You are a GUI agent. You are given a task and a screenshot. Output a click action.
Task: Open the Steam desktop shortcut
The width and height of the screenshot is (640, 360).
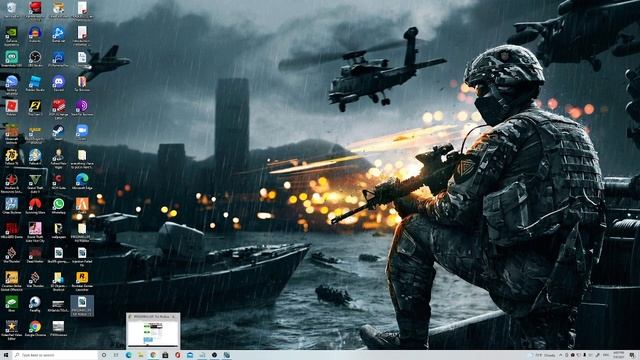click(x=58, y=132)
